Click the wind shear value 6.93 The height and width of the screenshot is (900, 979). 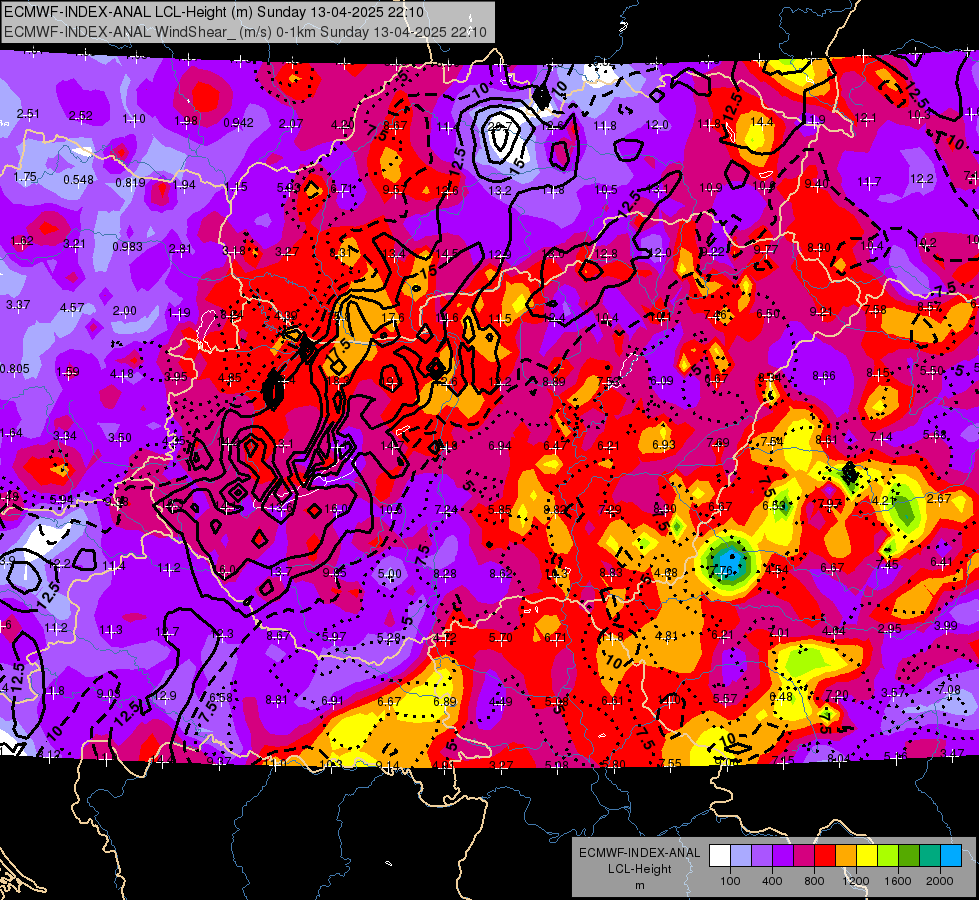[x=664, y=444]
